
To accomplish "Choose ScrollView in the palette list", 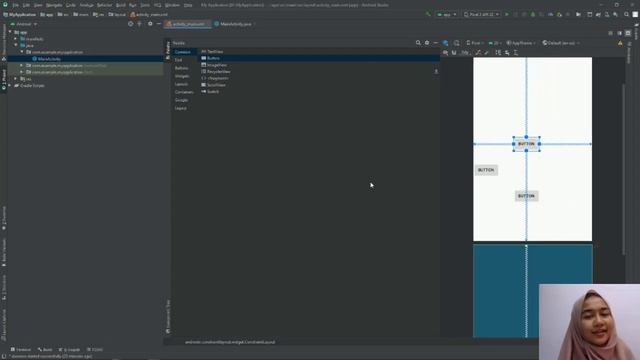I will pyautogui.click(x=213, y=85).
